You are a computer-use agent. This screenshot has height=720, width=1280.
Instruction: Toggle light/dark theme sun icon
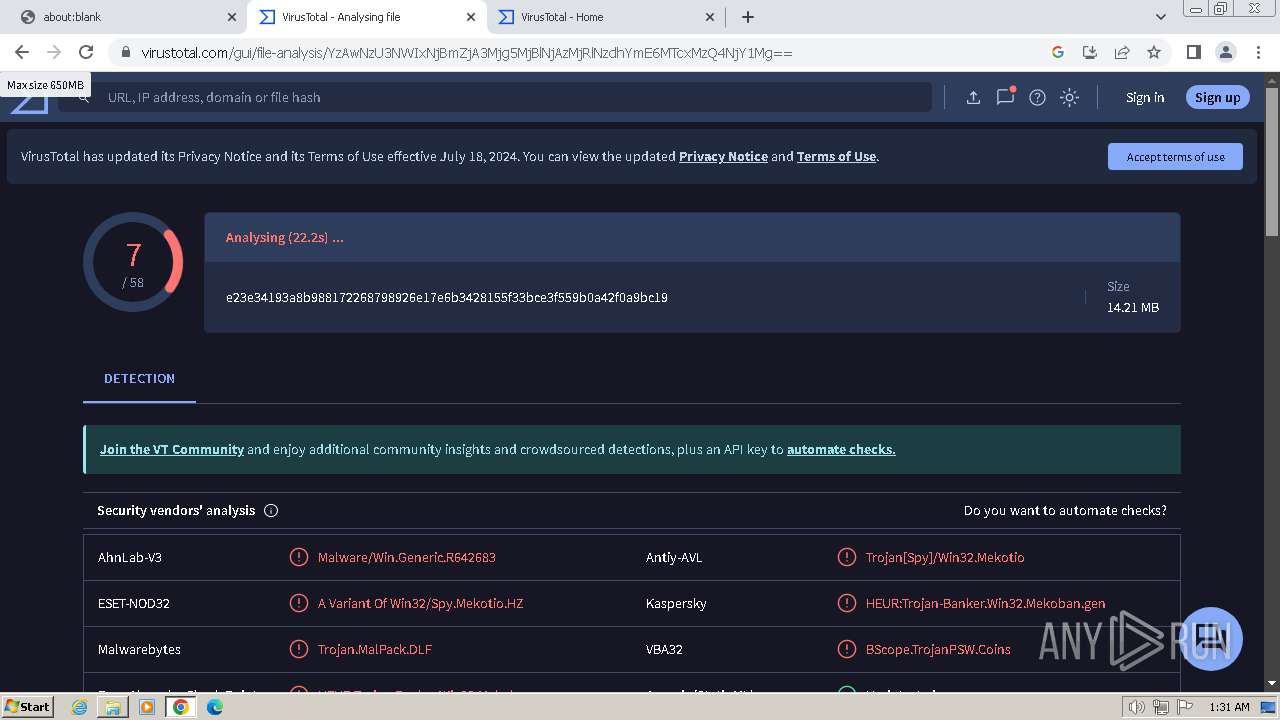(1069, 97)
